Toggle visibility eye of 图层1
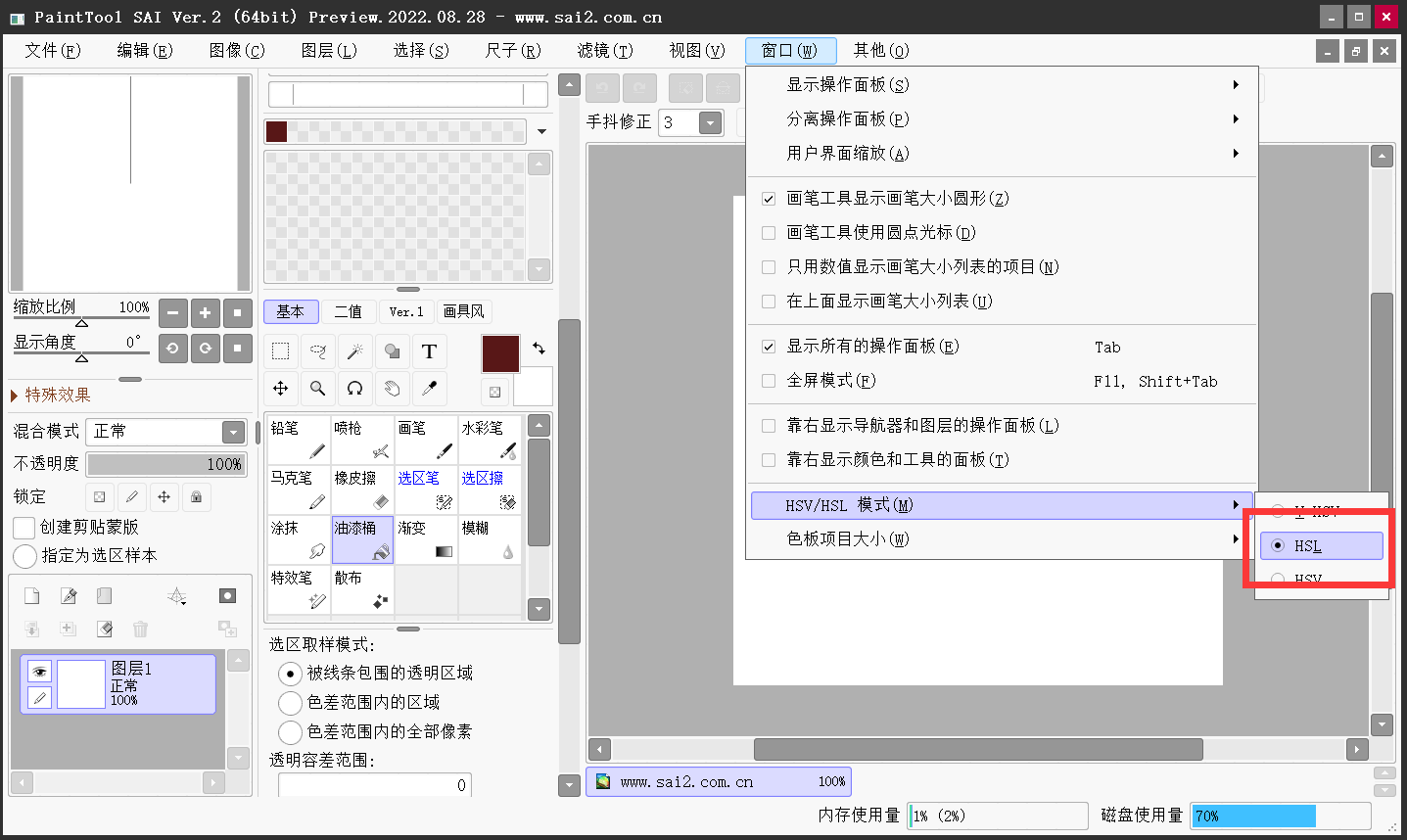Viewport: 1407px width, 840px height. point(39,672)
